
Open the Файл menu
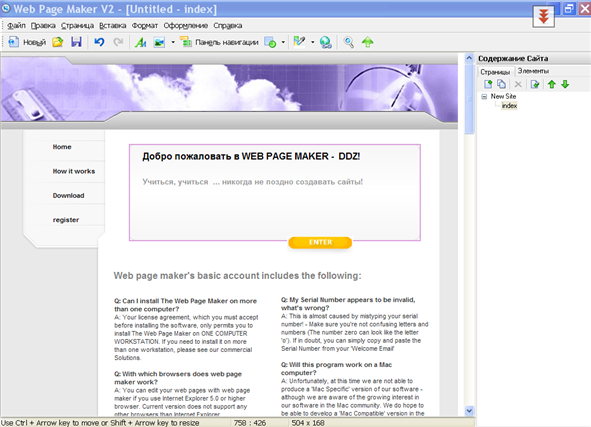click(x=16, y=26)
